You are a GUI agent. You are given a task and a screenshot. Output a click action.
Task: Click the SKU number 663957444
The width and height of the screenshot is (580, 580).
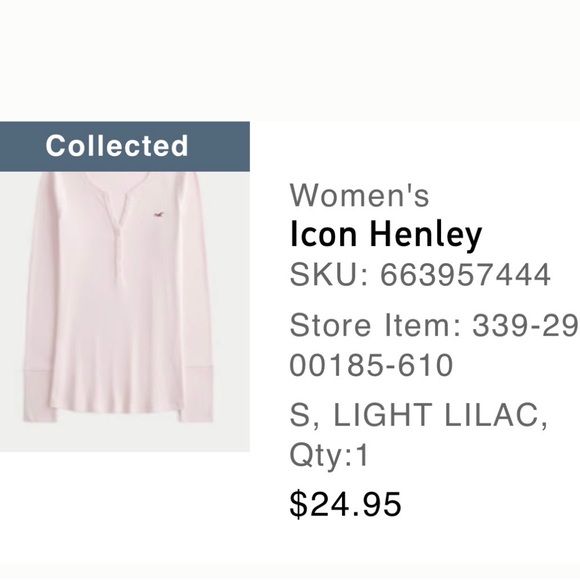click(x=466, y=274)
